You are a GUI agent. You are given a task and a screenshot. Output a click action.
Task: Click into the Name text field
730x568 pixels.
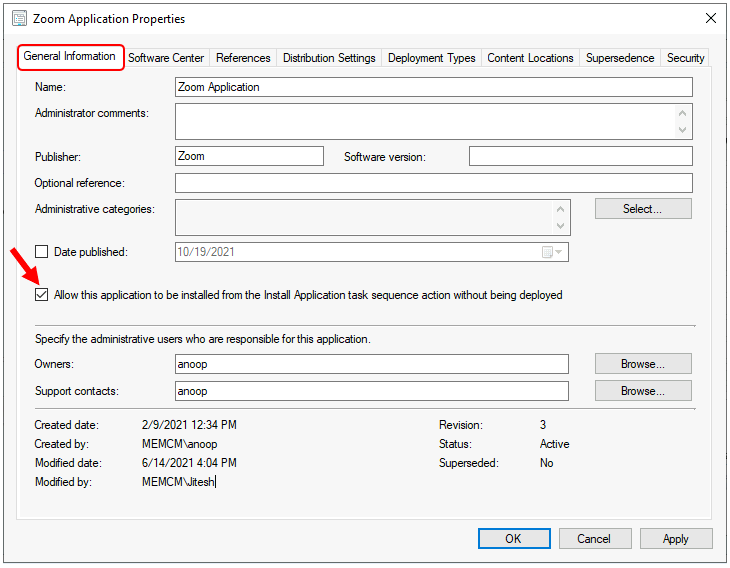tap(433, 87)
